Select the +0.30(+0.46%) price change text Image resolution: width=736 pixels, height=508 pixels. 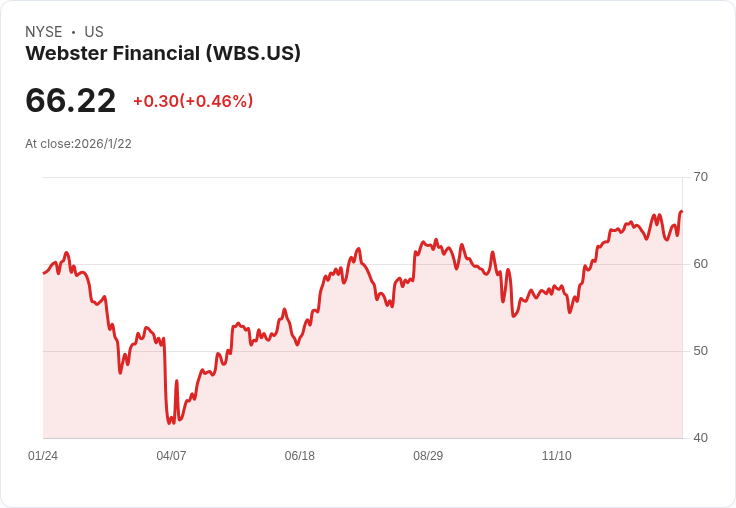click(x=193, y=101)
